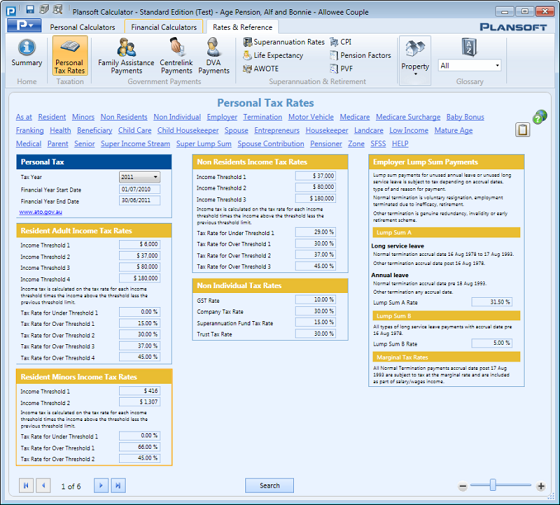
Task: Switch to Personal Calculators tab
Action: click(82, 27)
